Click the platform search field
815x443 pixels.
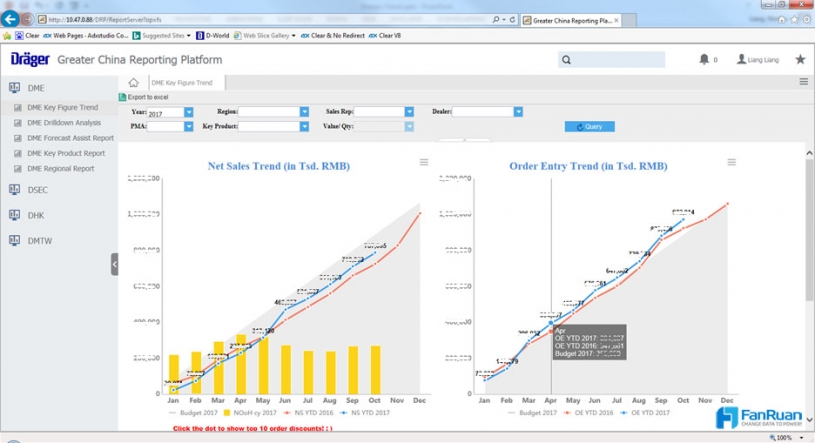[x=611, y=60]
